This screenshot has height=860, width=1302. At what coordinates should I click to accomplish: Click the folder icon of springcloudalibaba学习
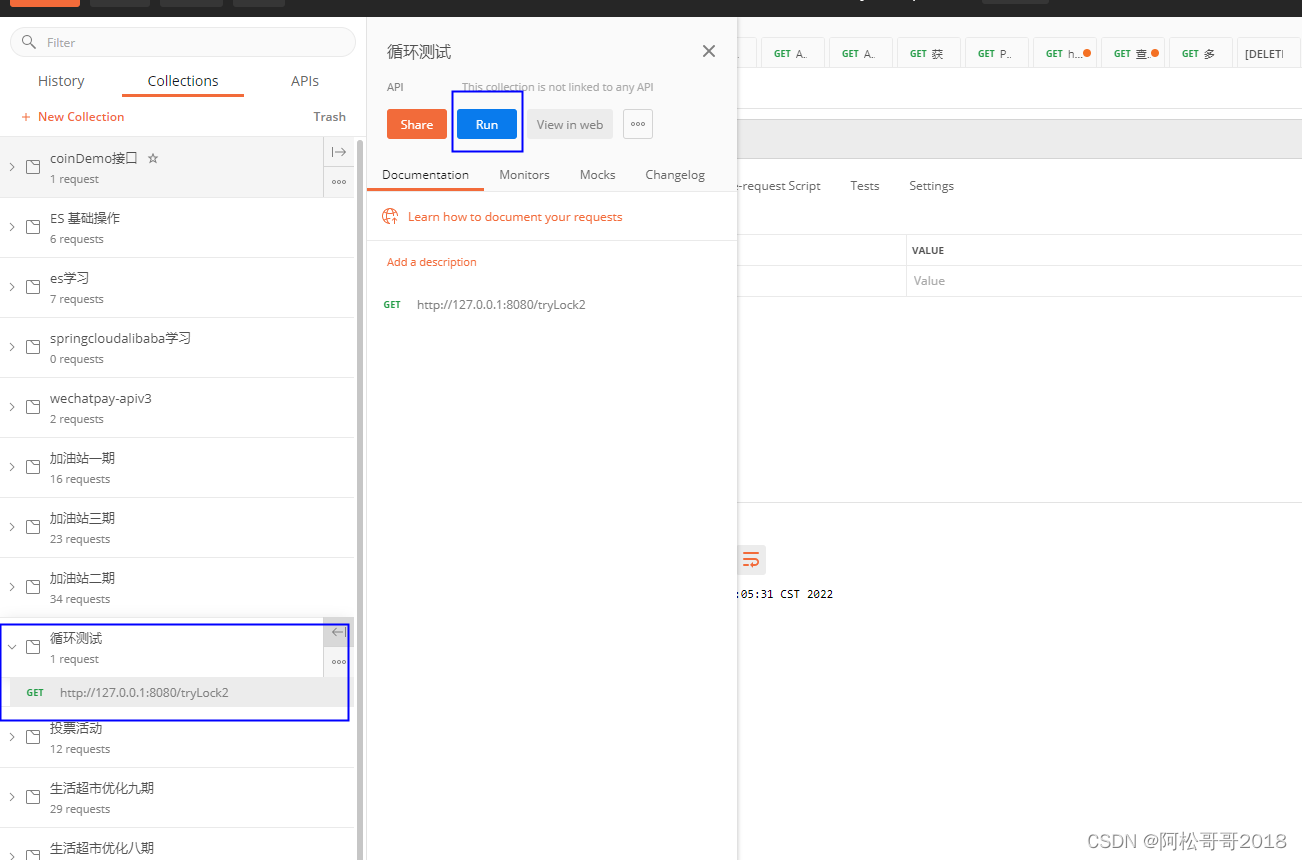tap(33, 347)
